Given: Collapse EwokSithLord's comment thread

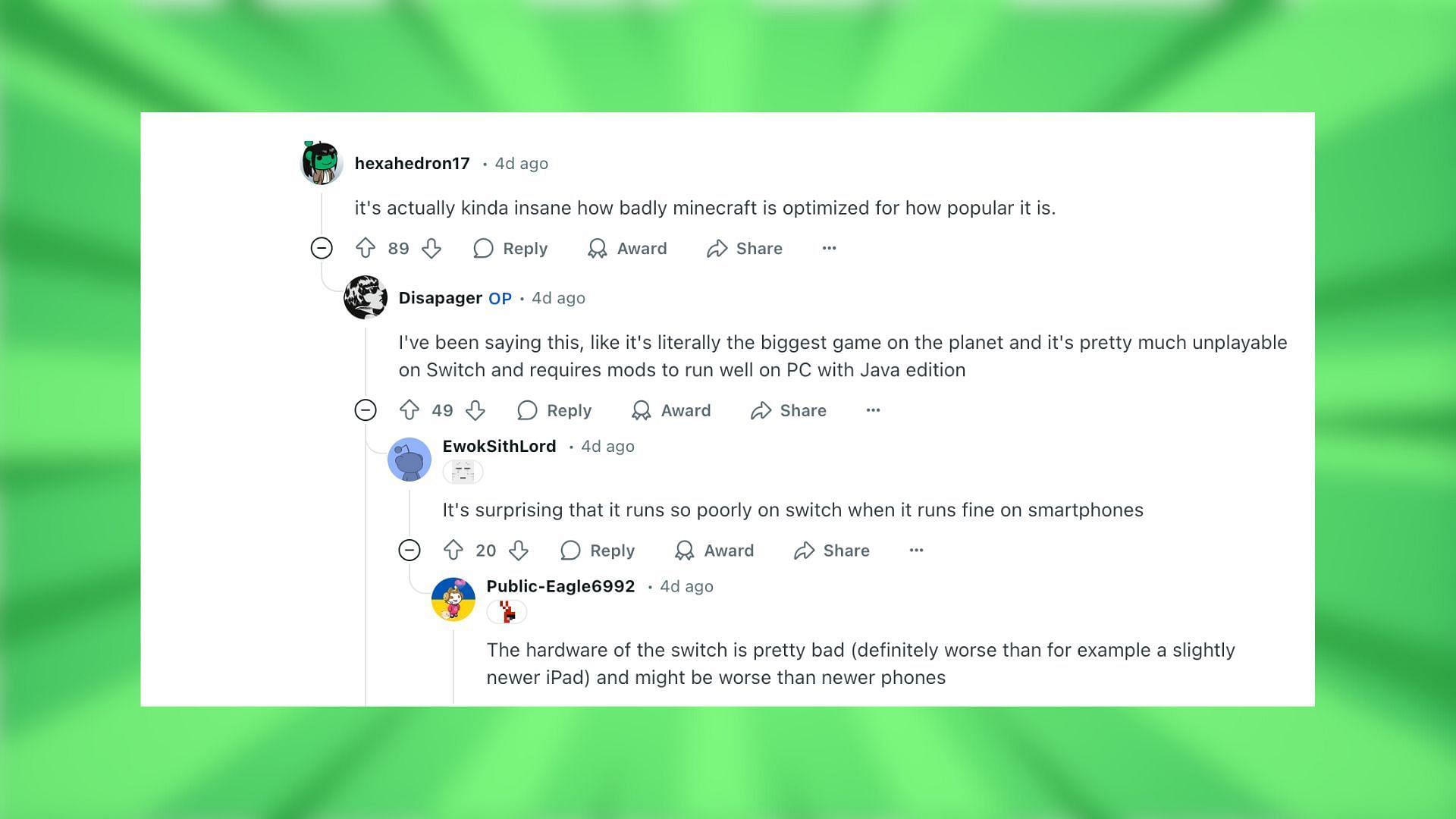Looking at the screenshot, I should click(x=410, y=550).
